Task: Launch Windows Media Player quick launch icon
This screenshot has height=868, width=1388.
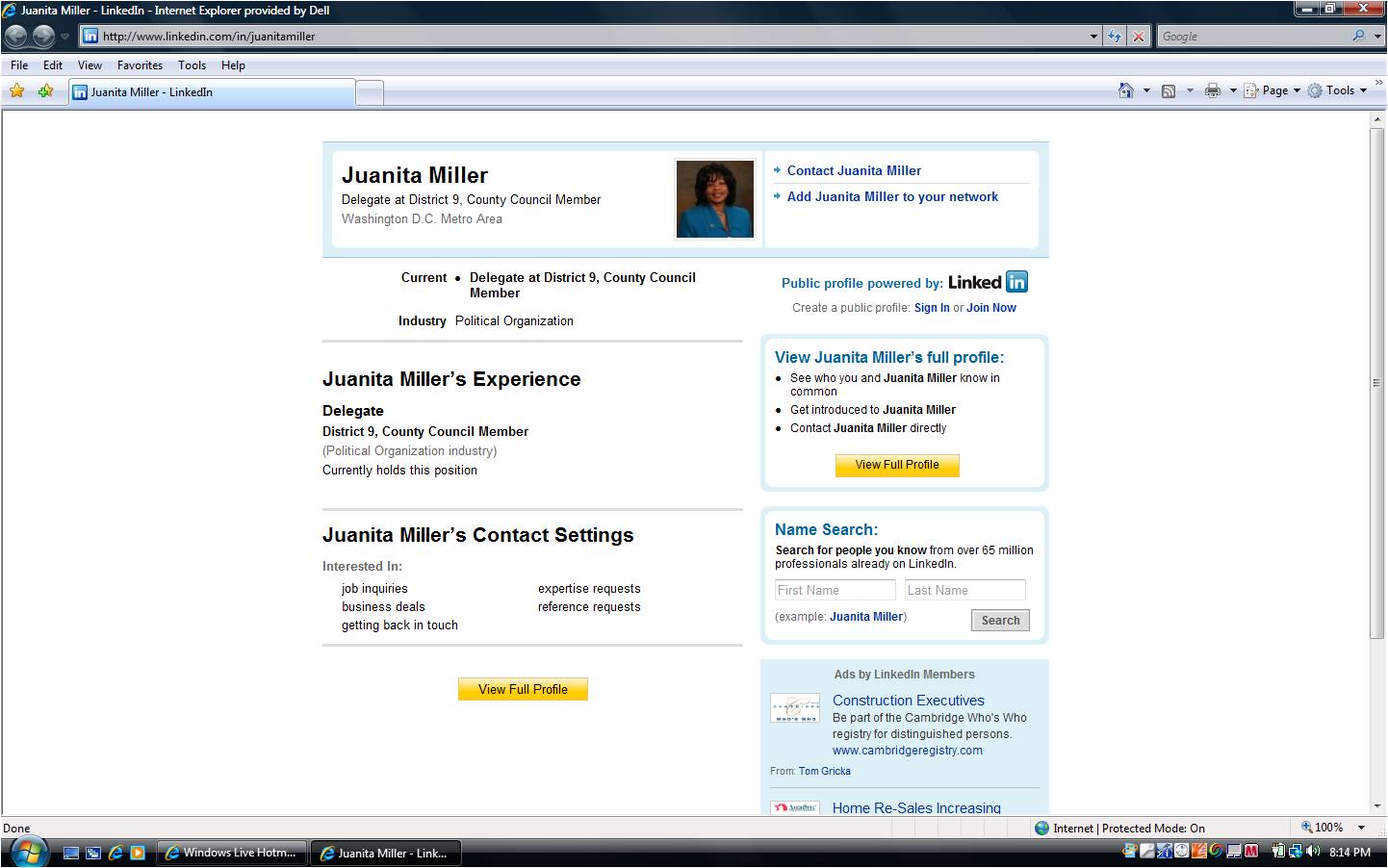Action: 138,853
